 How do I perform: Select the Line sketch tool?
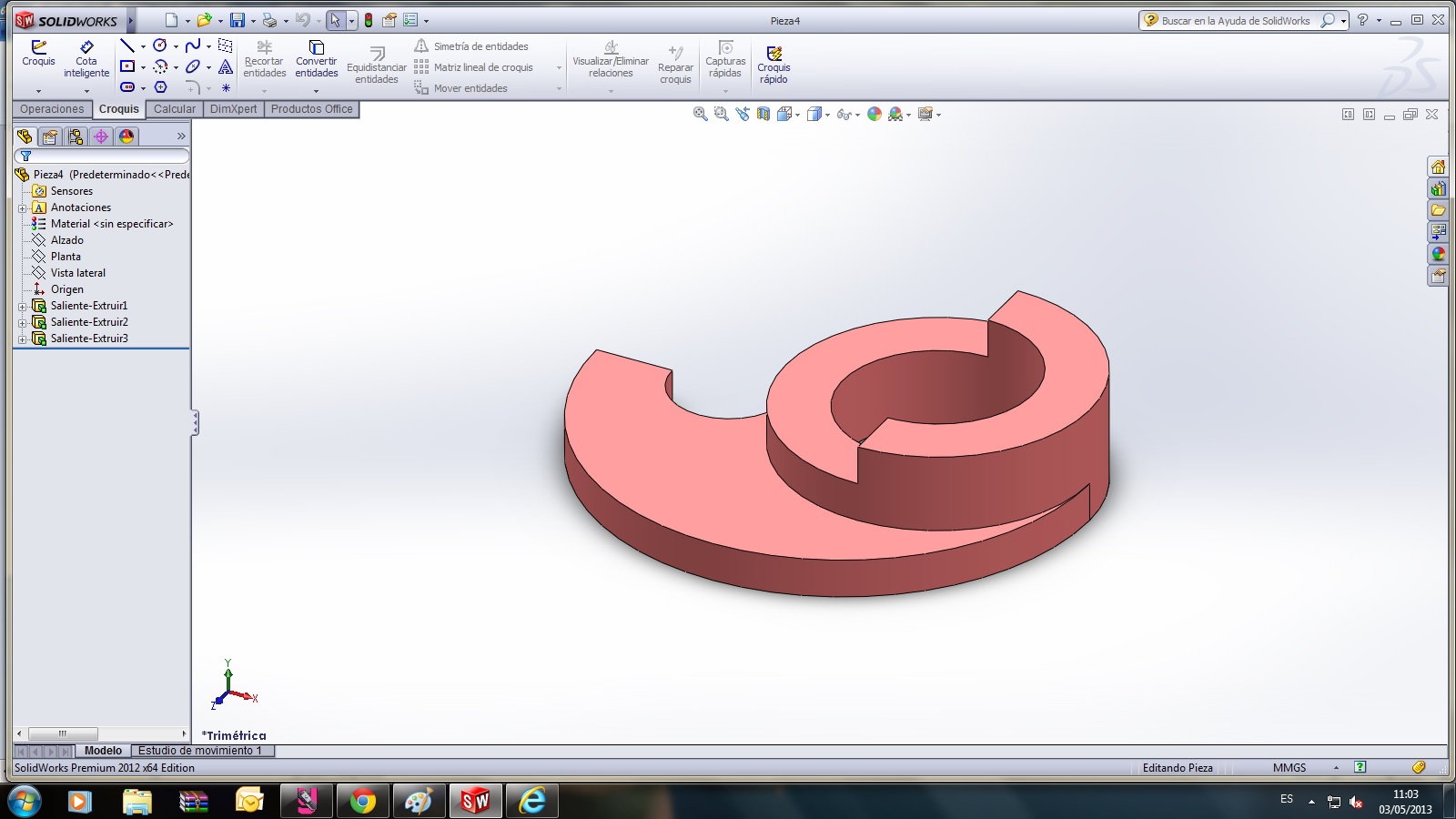click(127, 45)
